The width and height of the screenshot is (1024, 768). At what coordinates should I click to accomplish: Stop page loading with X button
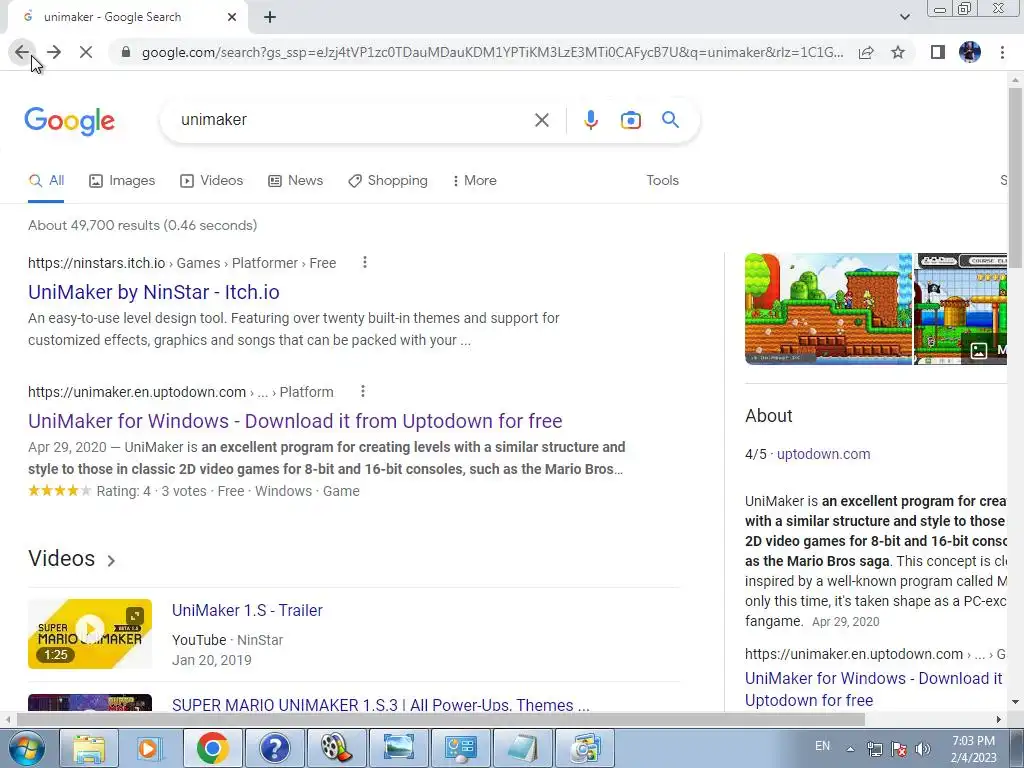(x=86, y=52)
